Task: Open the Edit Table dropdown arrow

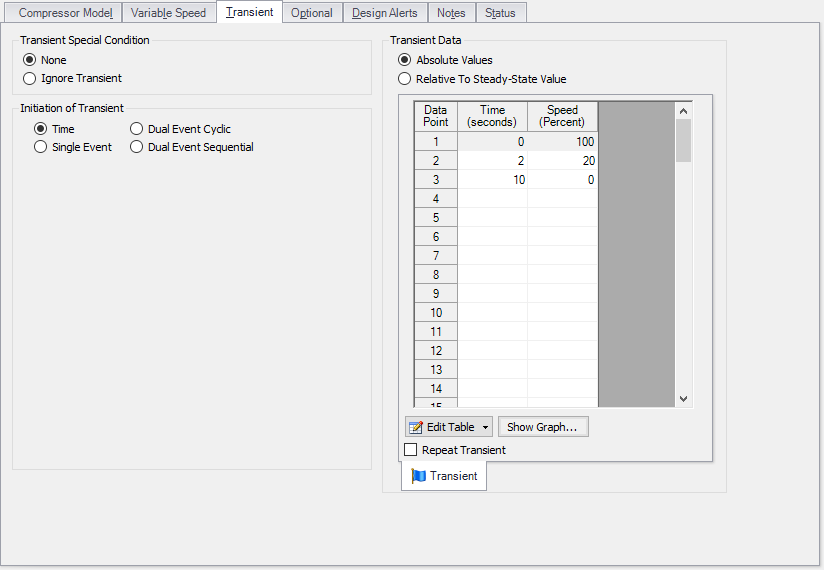Action: coord(485,427)
